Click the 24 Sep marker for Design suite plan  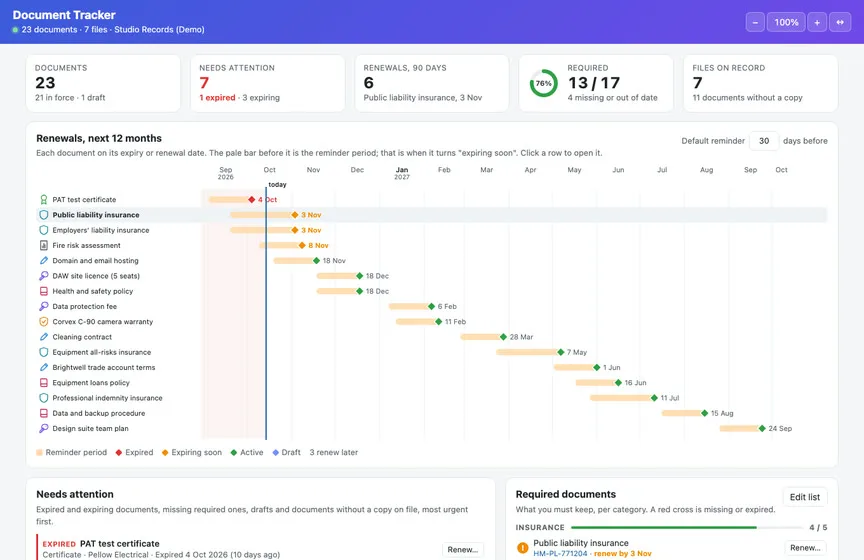[762, 428]
